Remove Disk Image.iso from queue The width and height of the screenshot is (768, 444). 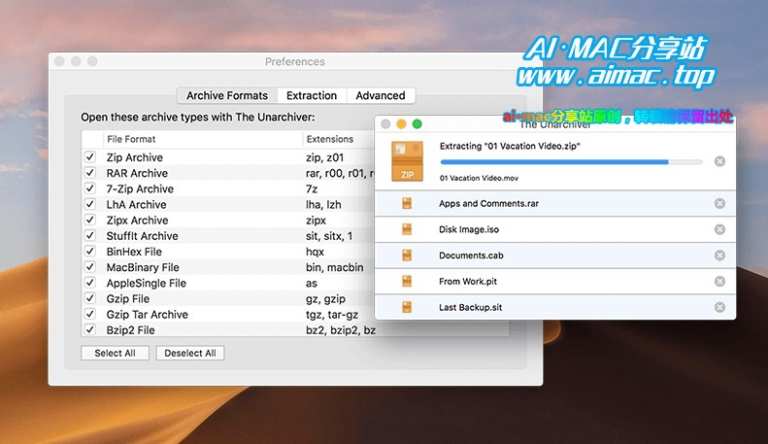pos(720,229)
